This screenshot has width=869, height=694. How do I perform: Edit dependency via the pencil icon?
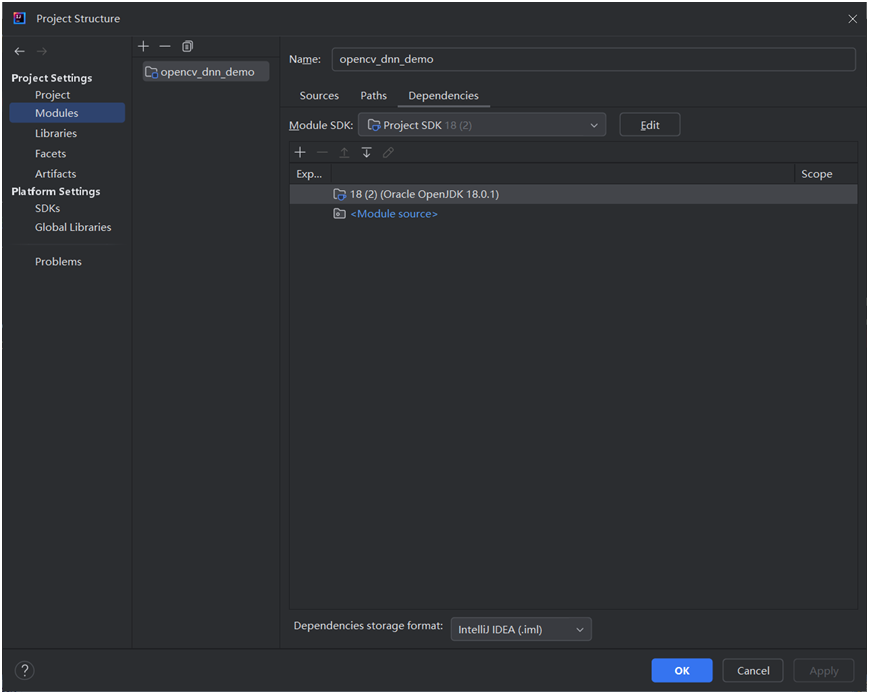click(388, 152)
